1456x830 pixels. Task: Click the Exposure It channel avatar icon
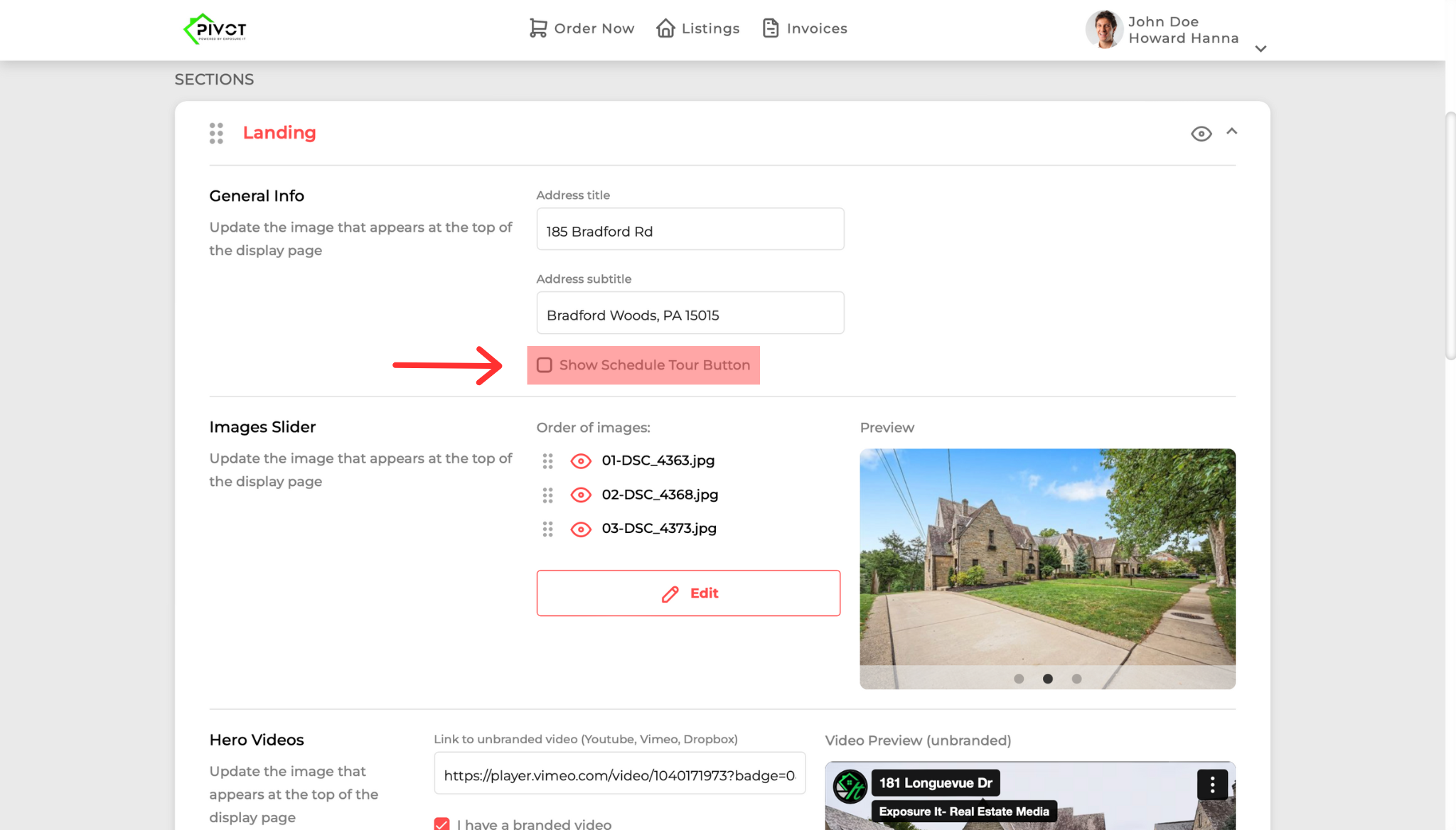[x=850, y=786]
